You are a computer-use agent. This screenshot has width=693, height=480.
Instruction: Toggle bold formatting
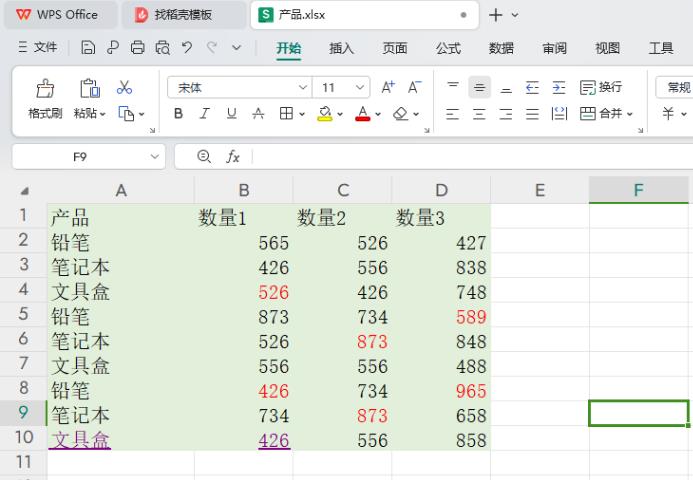click(178, 114)
